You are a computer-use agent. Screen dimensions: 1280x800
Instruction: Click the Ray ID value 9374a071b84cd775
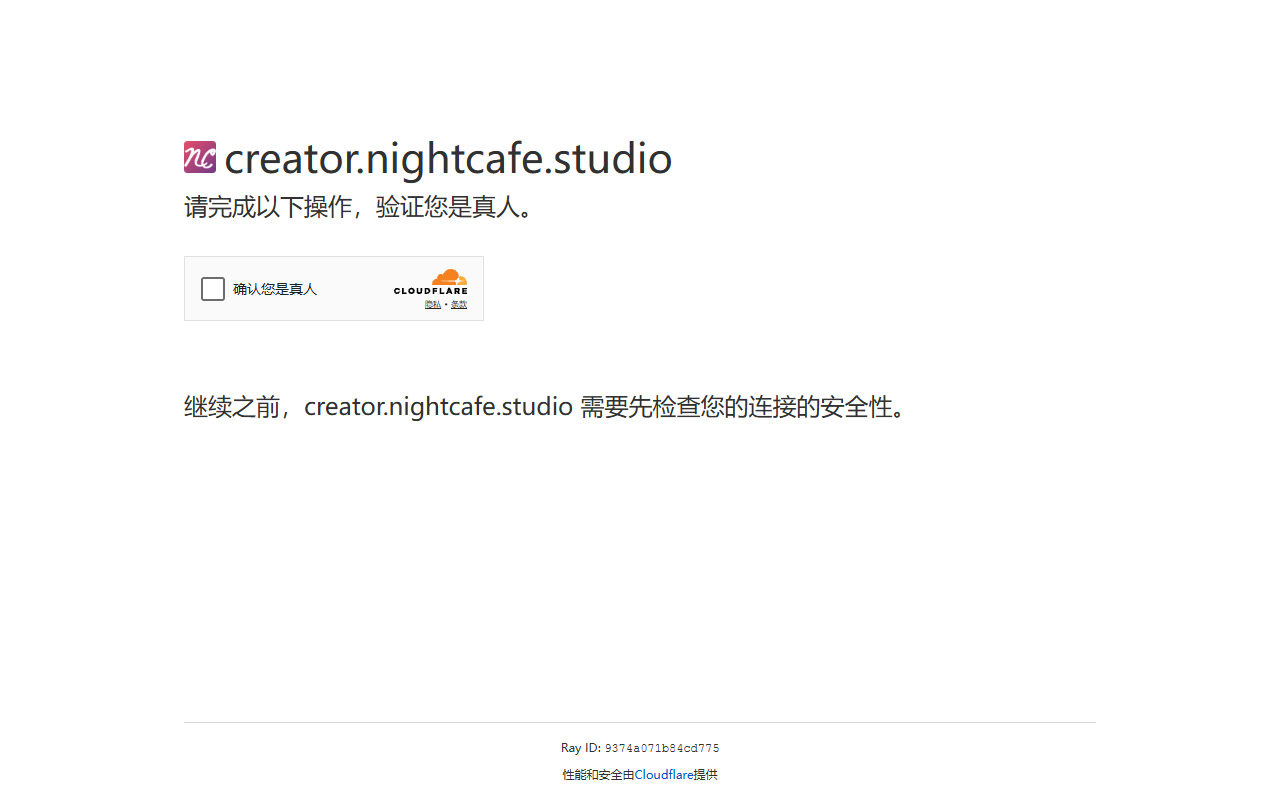662,748
